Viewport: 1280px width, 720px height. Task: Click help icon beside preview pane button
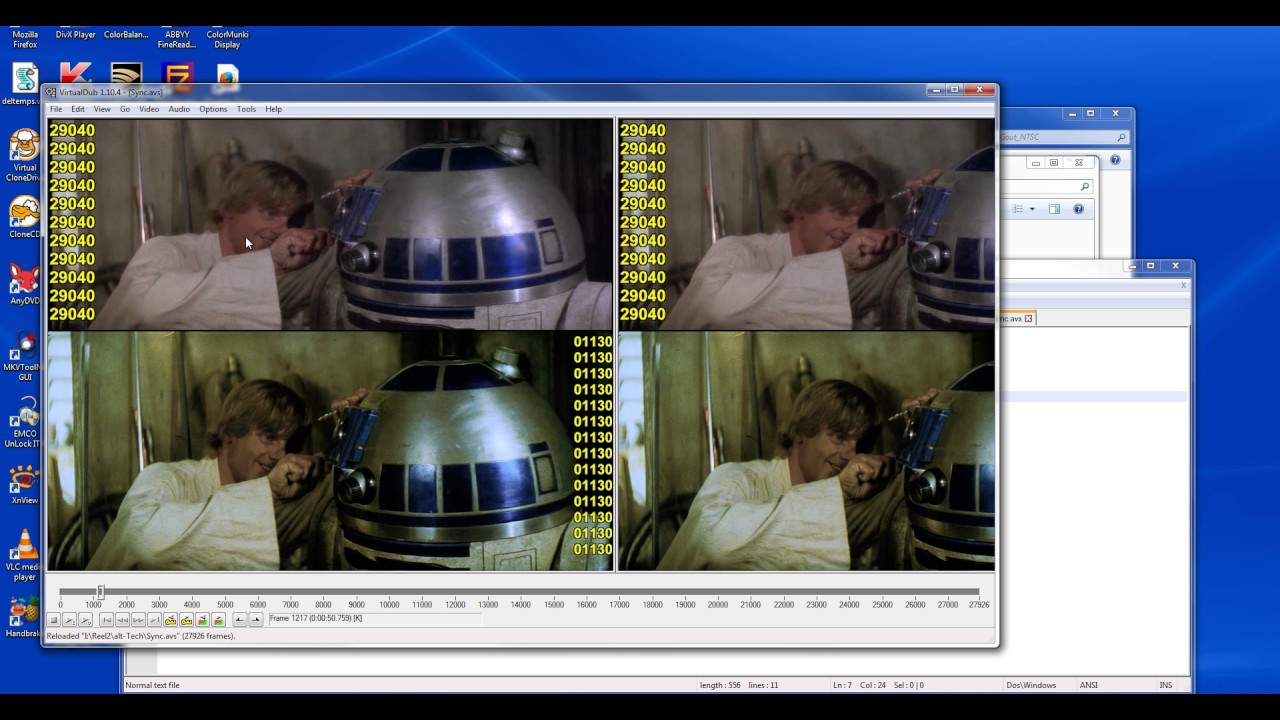[1078, 209]
